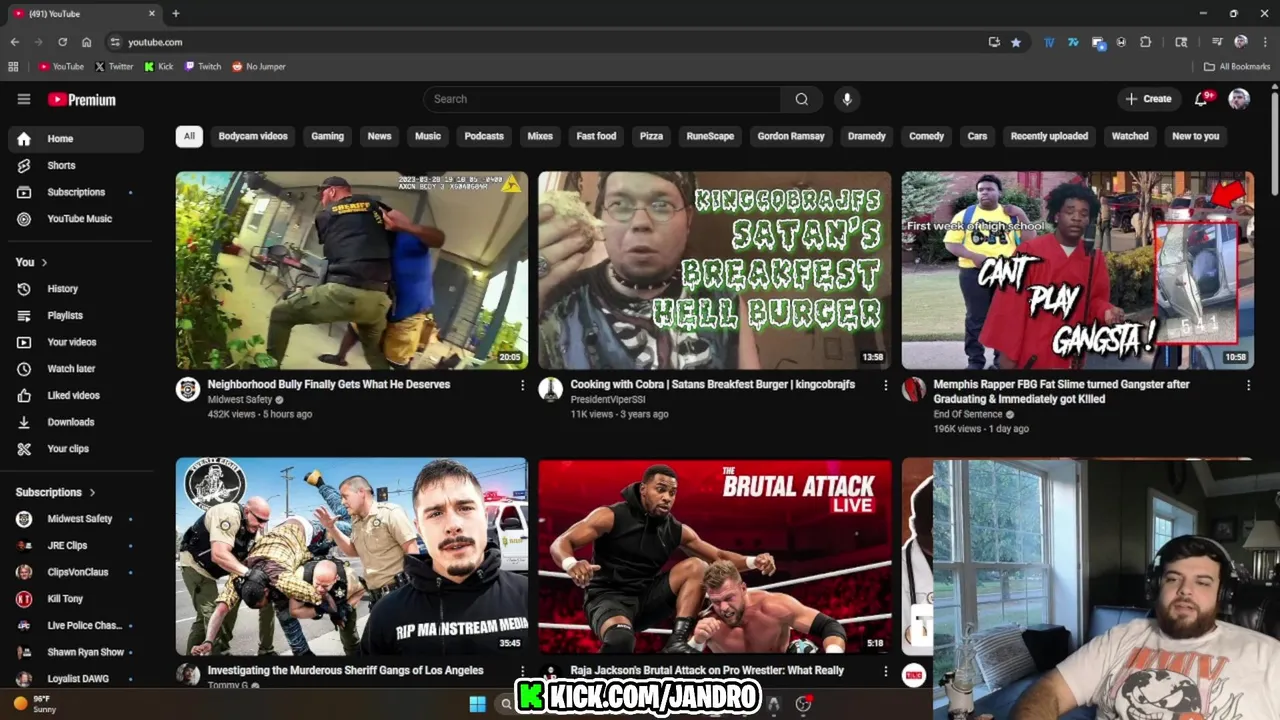Open the Kick bookmark
Image resolution: width=1280 pixels, height=720 pixels.
point(159,67)
